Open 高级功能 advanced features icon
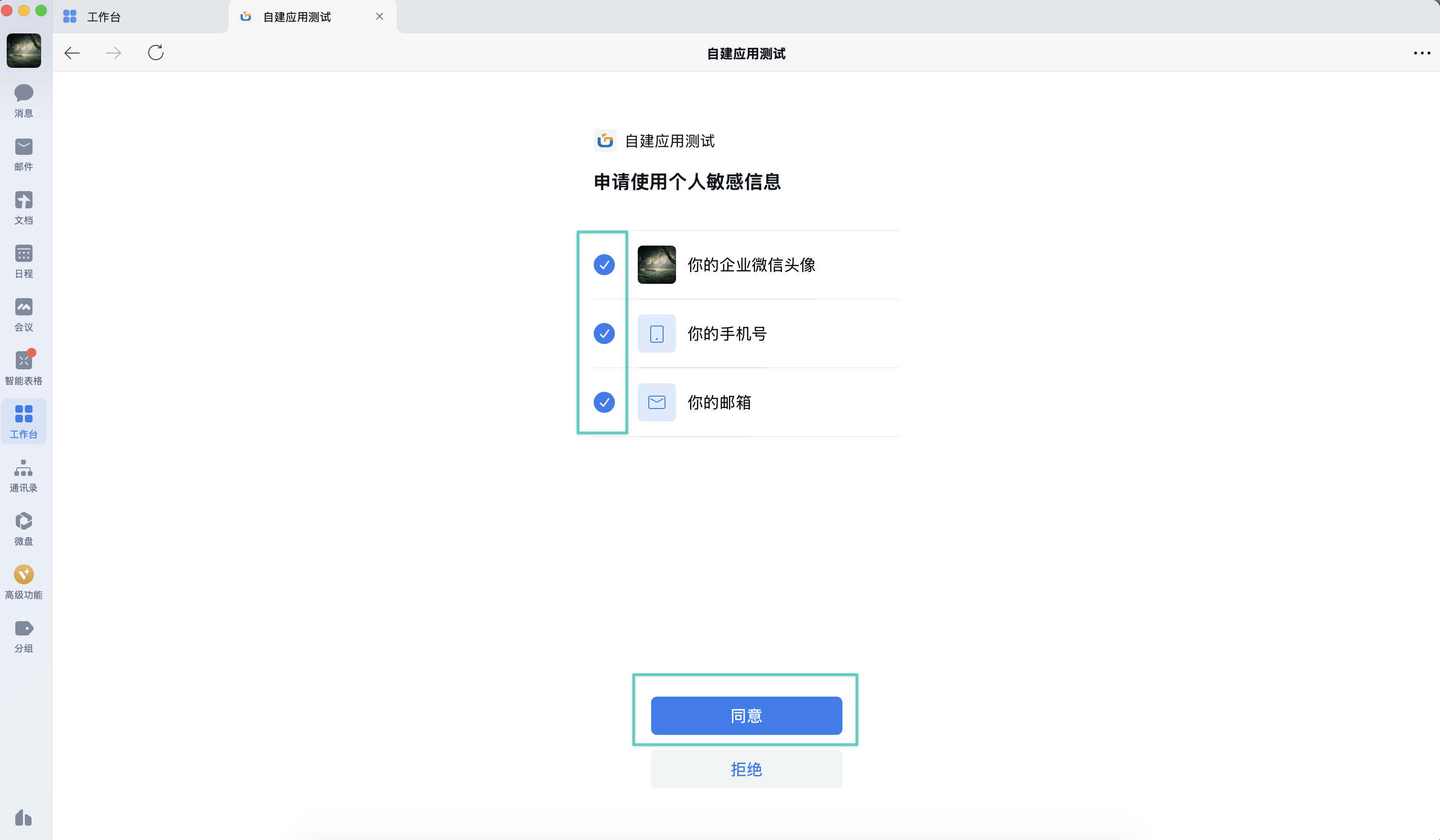Viewport: 1440px width, 840px height. point(23,582)
